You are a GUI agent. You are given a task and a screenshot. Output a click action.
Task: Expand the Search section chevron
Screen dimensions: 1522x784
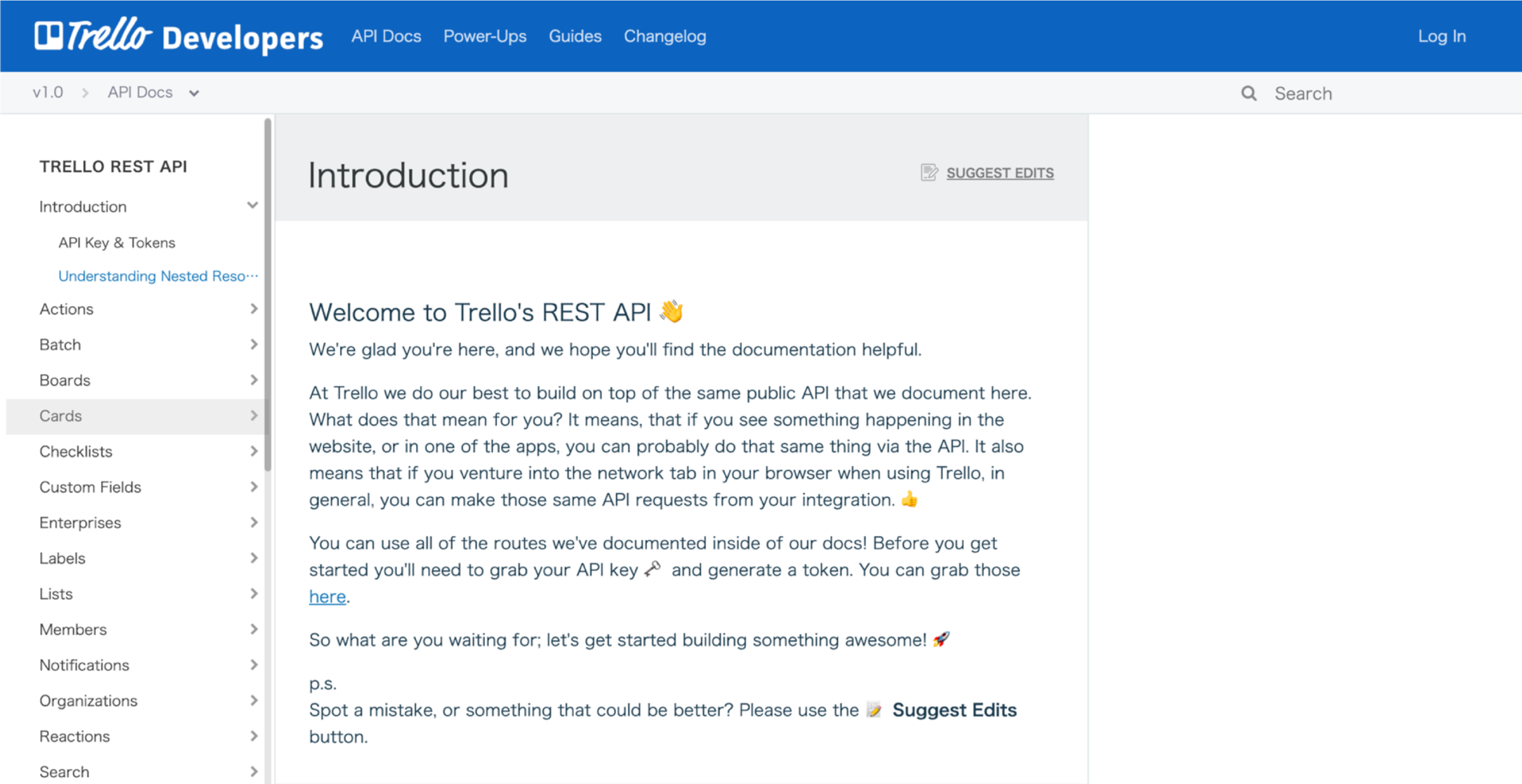[253, 771]
